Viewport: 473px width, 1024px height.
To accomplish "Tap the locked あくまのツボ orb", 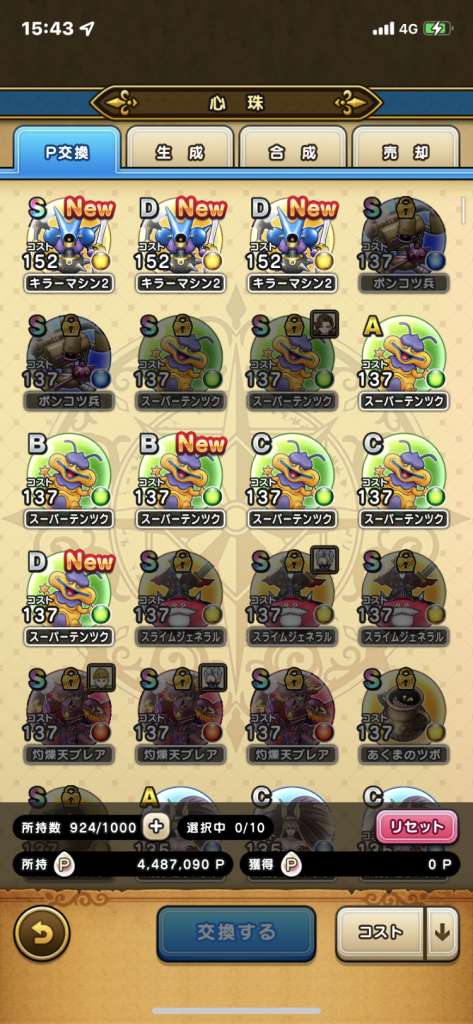I will pyautogui.click(x=404, y=716).
